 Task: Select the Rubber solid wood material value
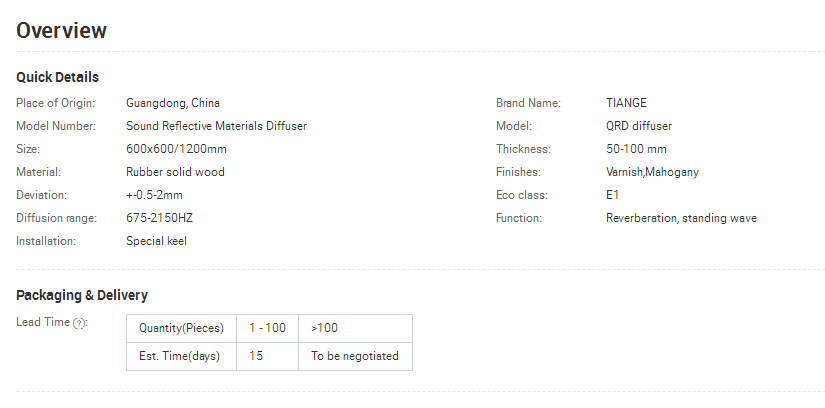(x=175, y=172)
